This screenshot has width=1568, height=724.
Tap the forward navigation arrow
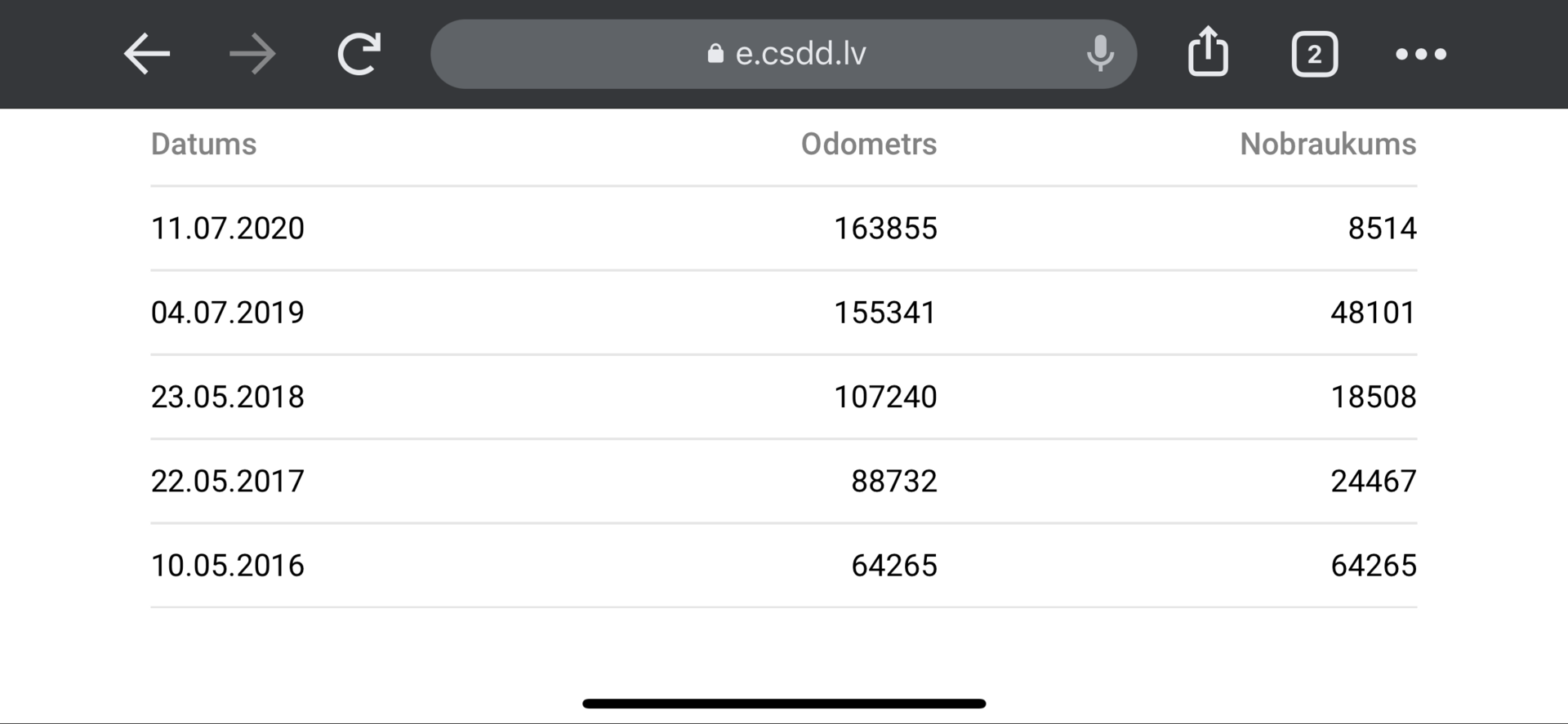coord(252,54)
